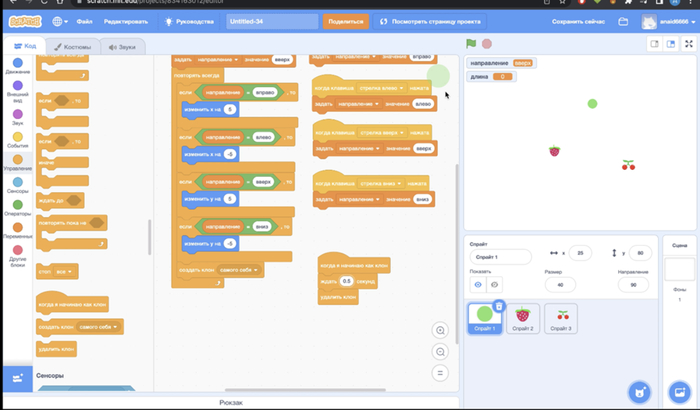Delete Спрайт 1 with trash icon
This screenshot has width=700, height=410.
click(x=499, y=306)
